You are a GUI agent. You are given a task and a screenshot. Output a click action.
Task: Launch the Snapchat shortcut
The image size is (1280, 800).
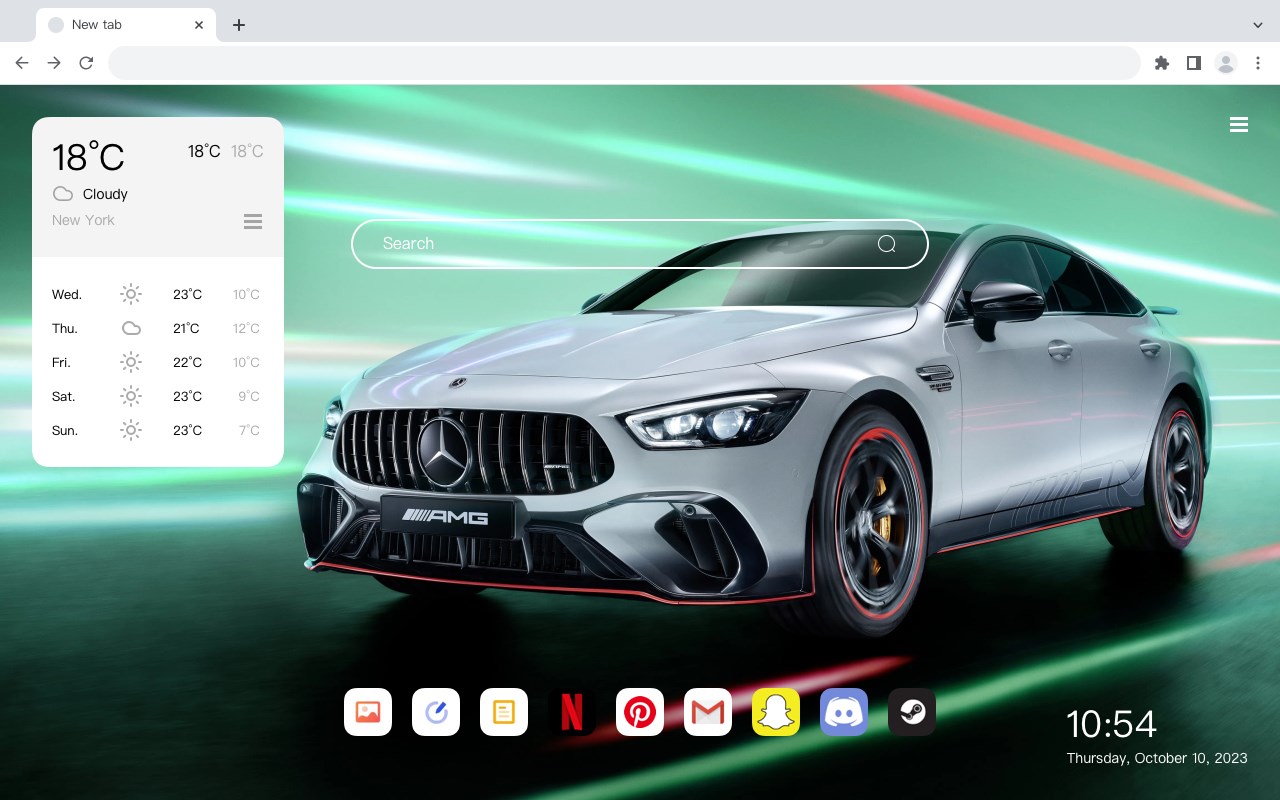point(776,712)
